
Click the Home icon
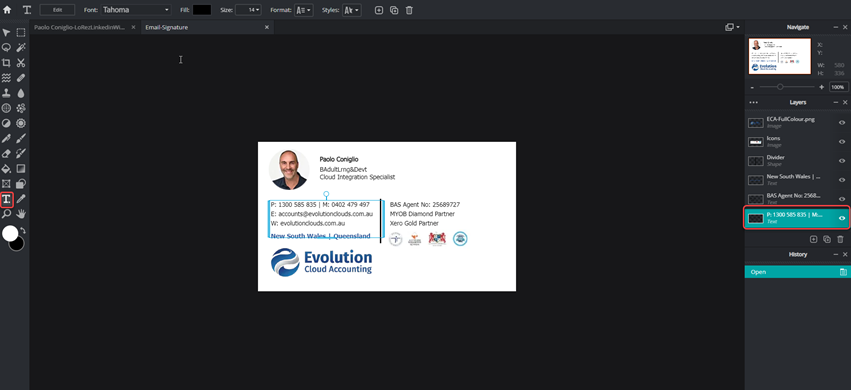click(7, 10)
